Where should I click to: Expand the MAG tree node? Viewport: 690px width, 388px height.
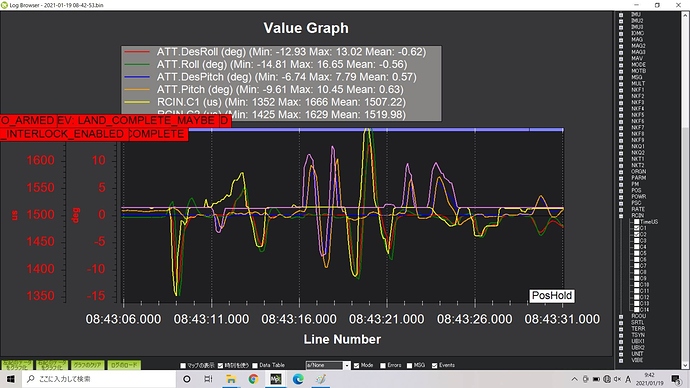[621, 40]
